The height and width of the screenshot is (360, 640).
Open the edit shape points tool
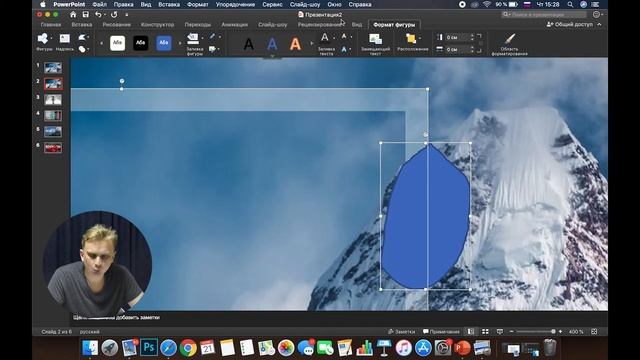(x=82, y=37)
